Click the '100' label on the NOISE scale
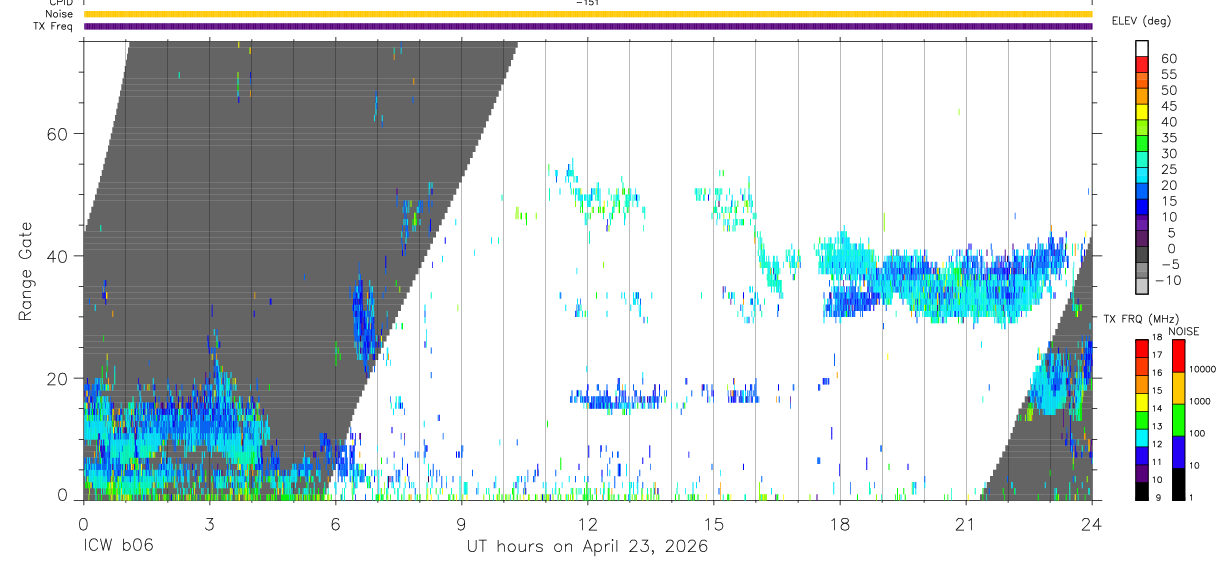Image resolution: width=1228 pixels, height=567 pixels. point(1198,433)
